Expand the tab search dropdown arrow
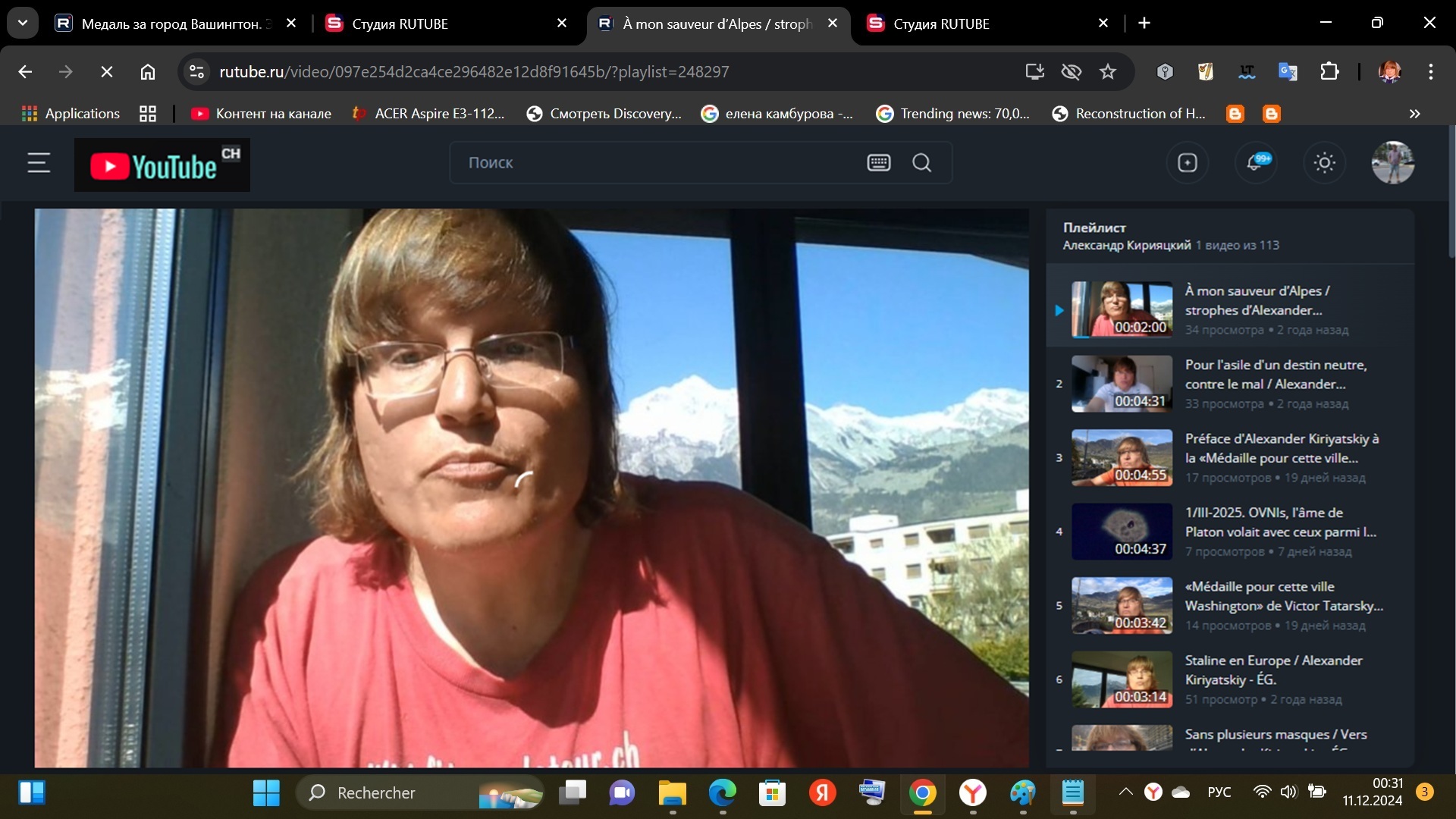Viewport: 1456px width, 819px height. (x=23, y=23)
